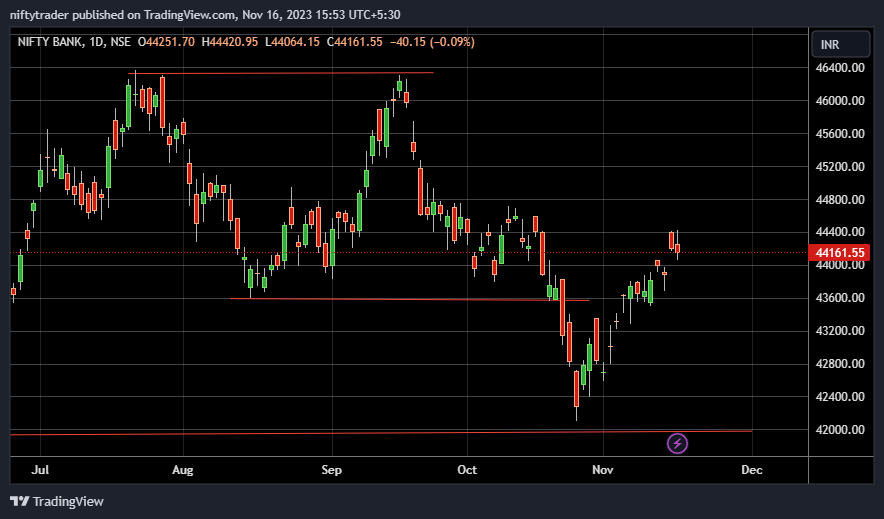Click the 43600.00 price axis label
Screen dimensions: 884x519
(x=839, y=298)
